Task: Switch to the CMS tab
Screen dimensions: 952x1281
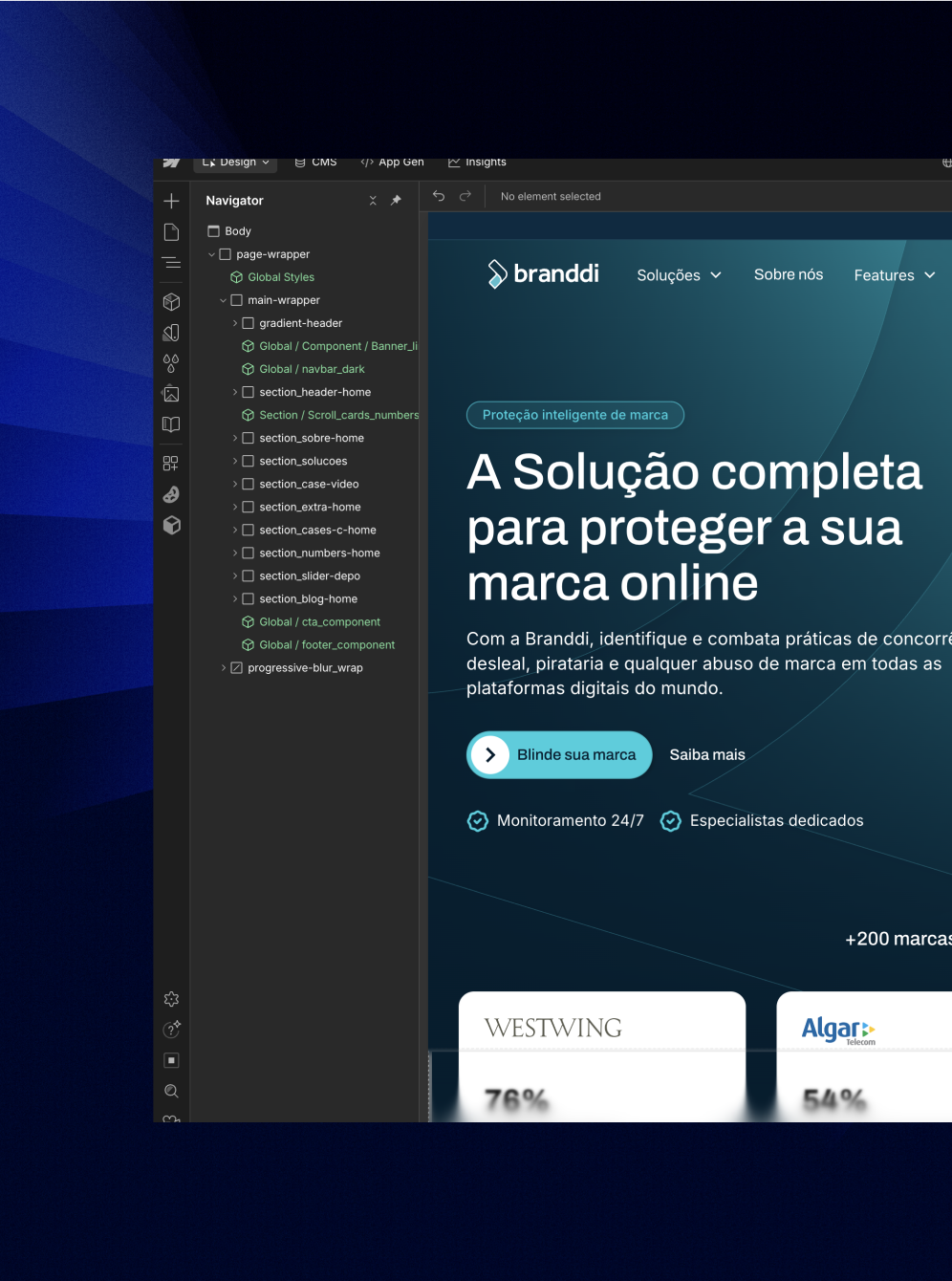Action: (x=315, y=163)
